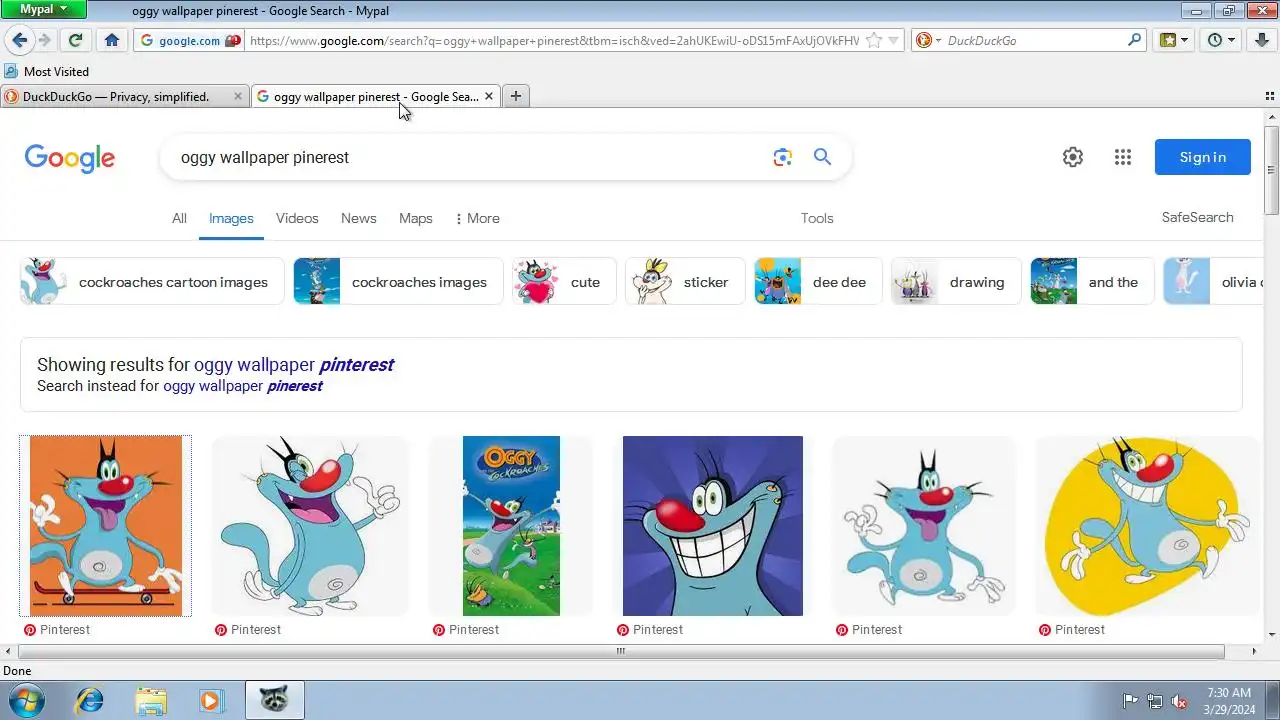
Task: Open the Tools filter options
Action: click(817, 218)
